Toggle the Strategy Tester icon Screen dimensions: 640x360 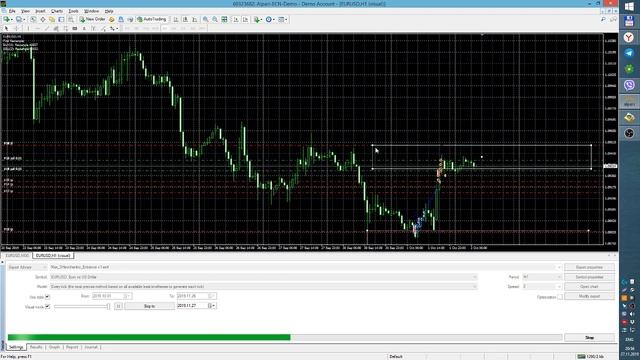(71, 19)
